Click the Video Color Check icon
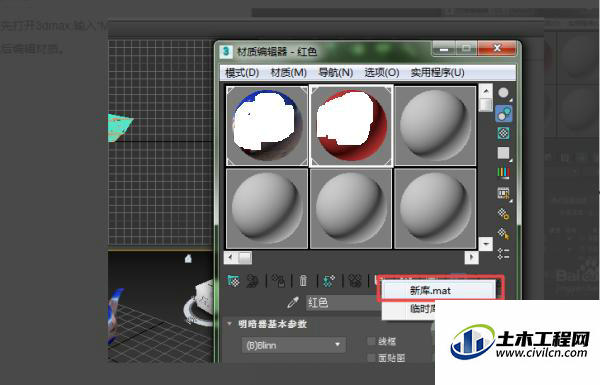Viewport: 600px width, 385px height. (504, 173)
